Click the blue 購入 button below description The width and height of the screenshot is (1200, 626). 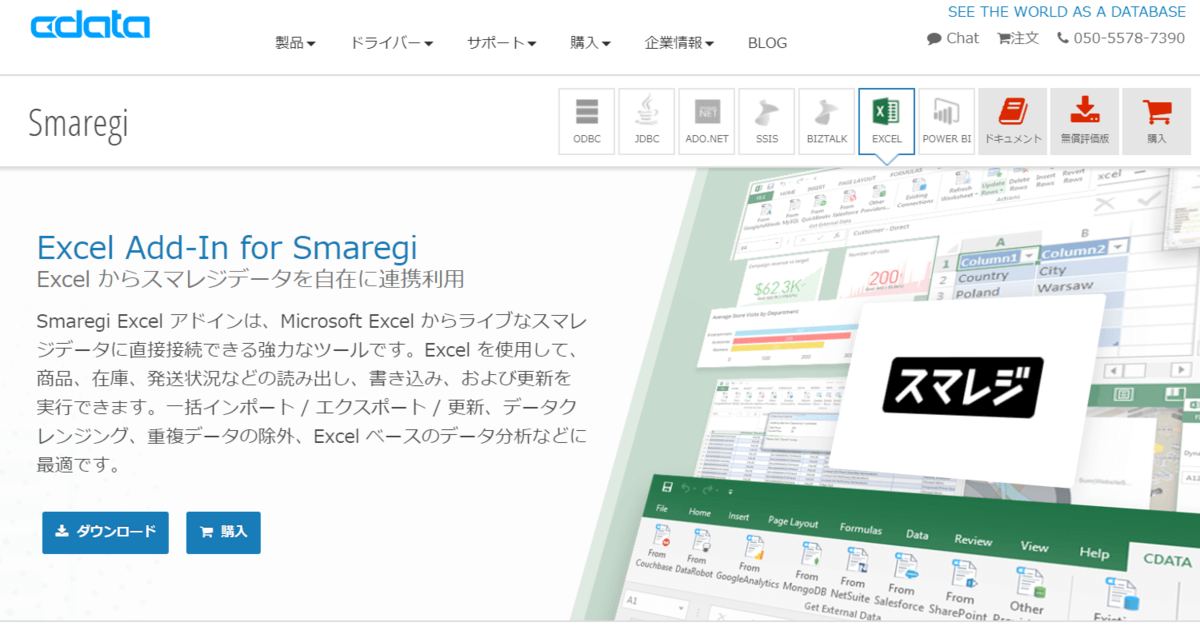click(223, 532)
